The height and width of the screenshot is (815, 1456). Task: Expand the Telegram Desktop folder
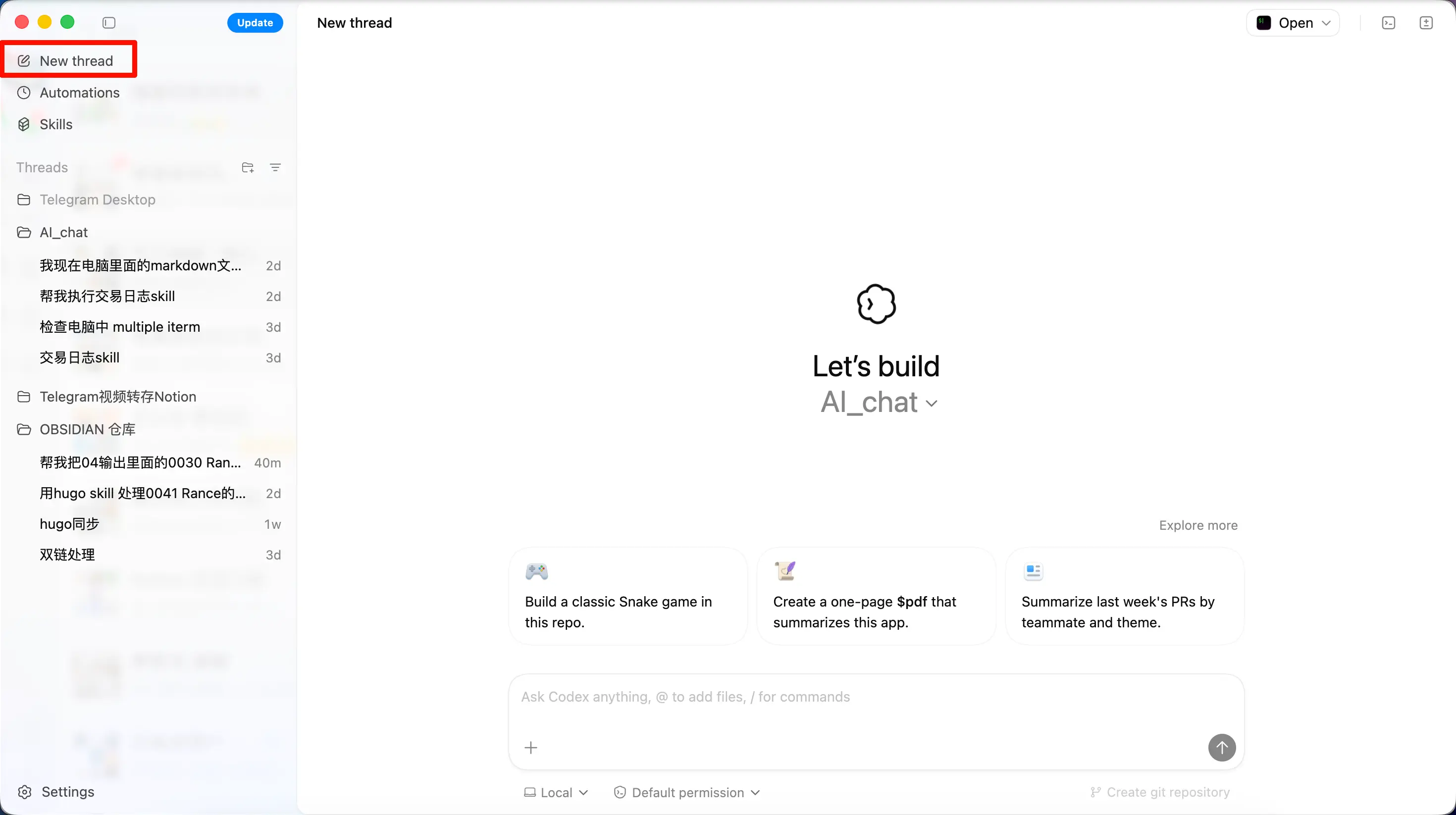(97, 200)
